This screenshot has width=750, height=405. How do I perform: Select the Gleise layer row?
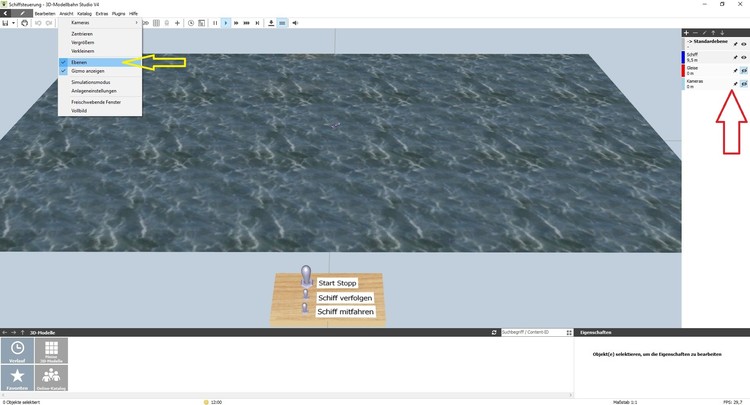point(716,70)
